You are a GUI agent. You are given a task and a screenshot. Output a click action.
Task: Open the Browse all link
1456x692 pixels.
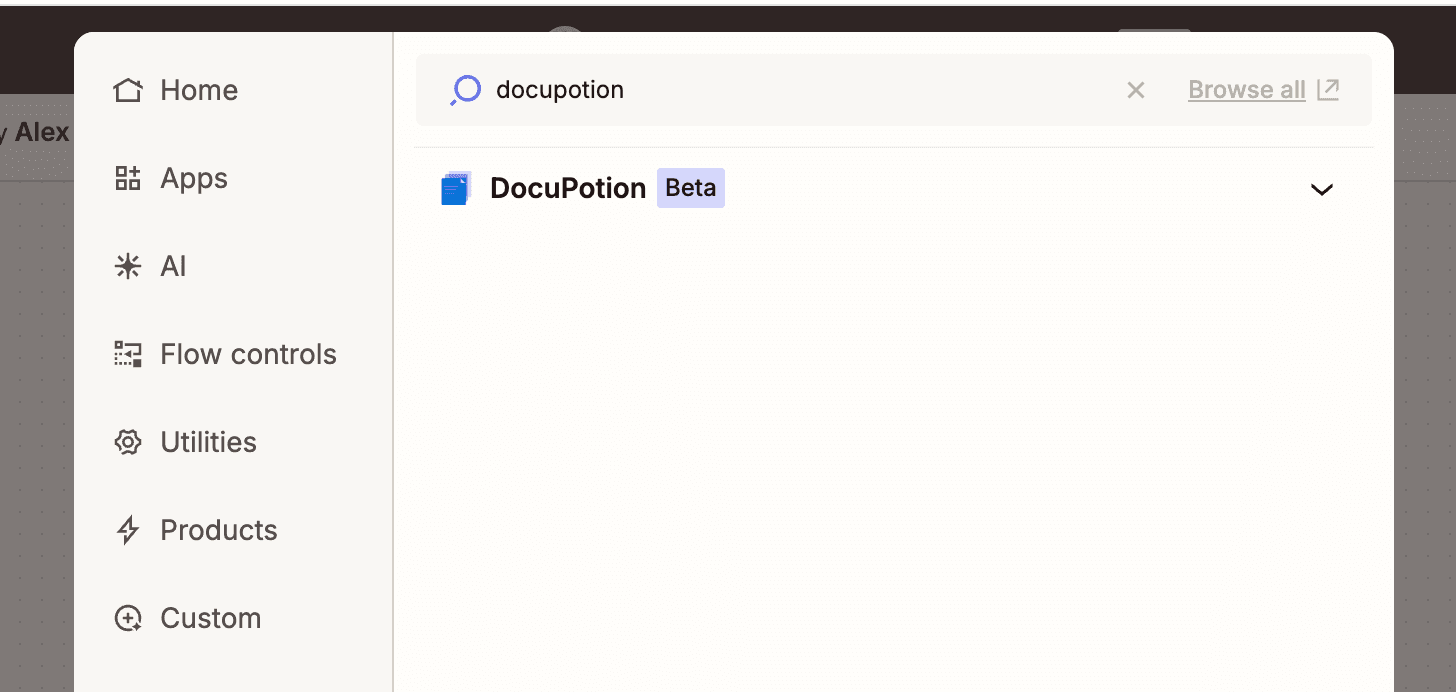coord(1247,90)
